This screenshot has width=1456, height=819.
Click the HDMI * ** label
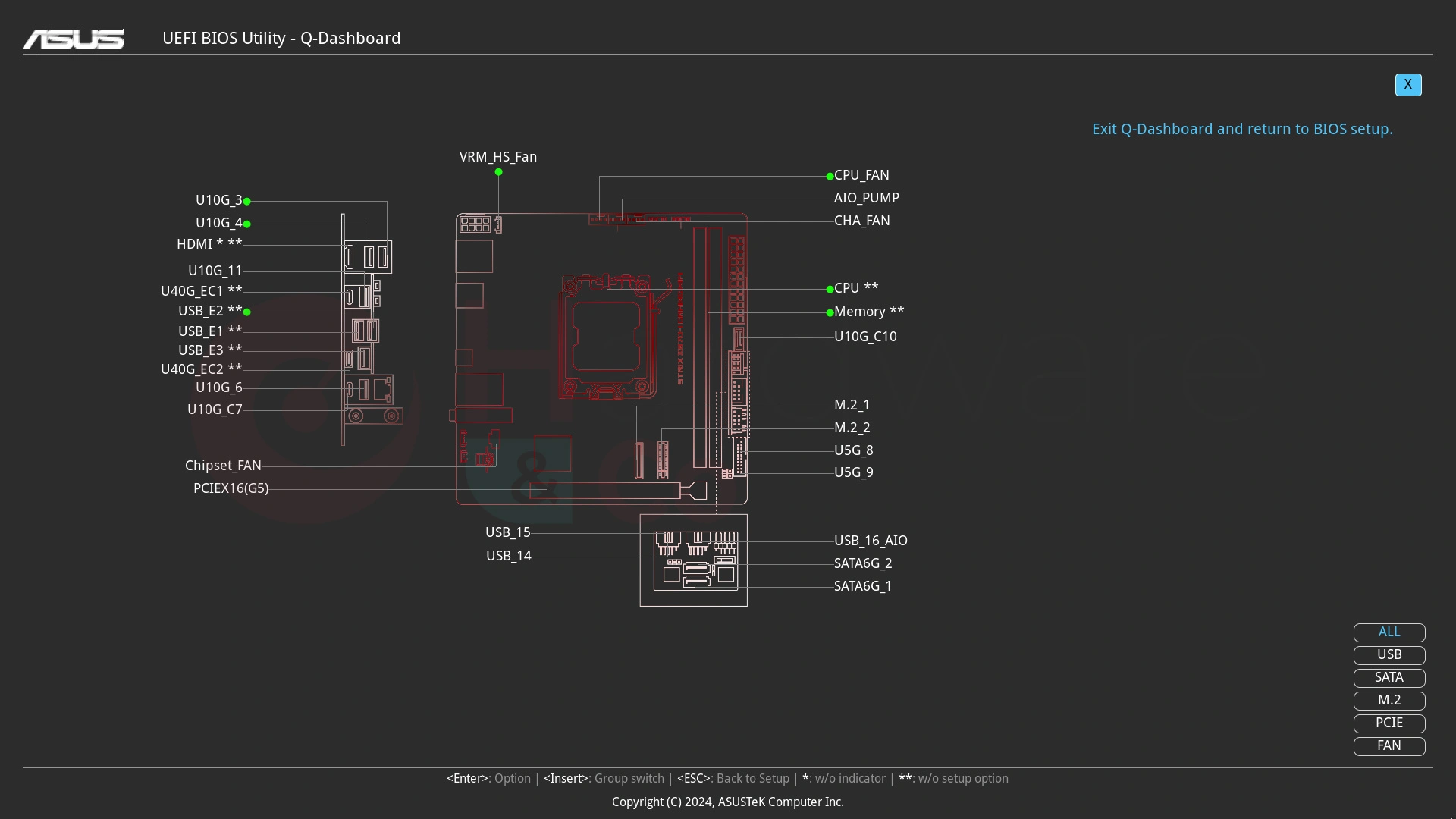pyautogui.click(x=209, y=244)
